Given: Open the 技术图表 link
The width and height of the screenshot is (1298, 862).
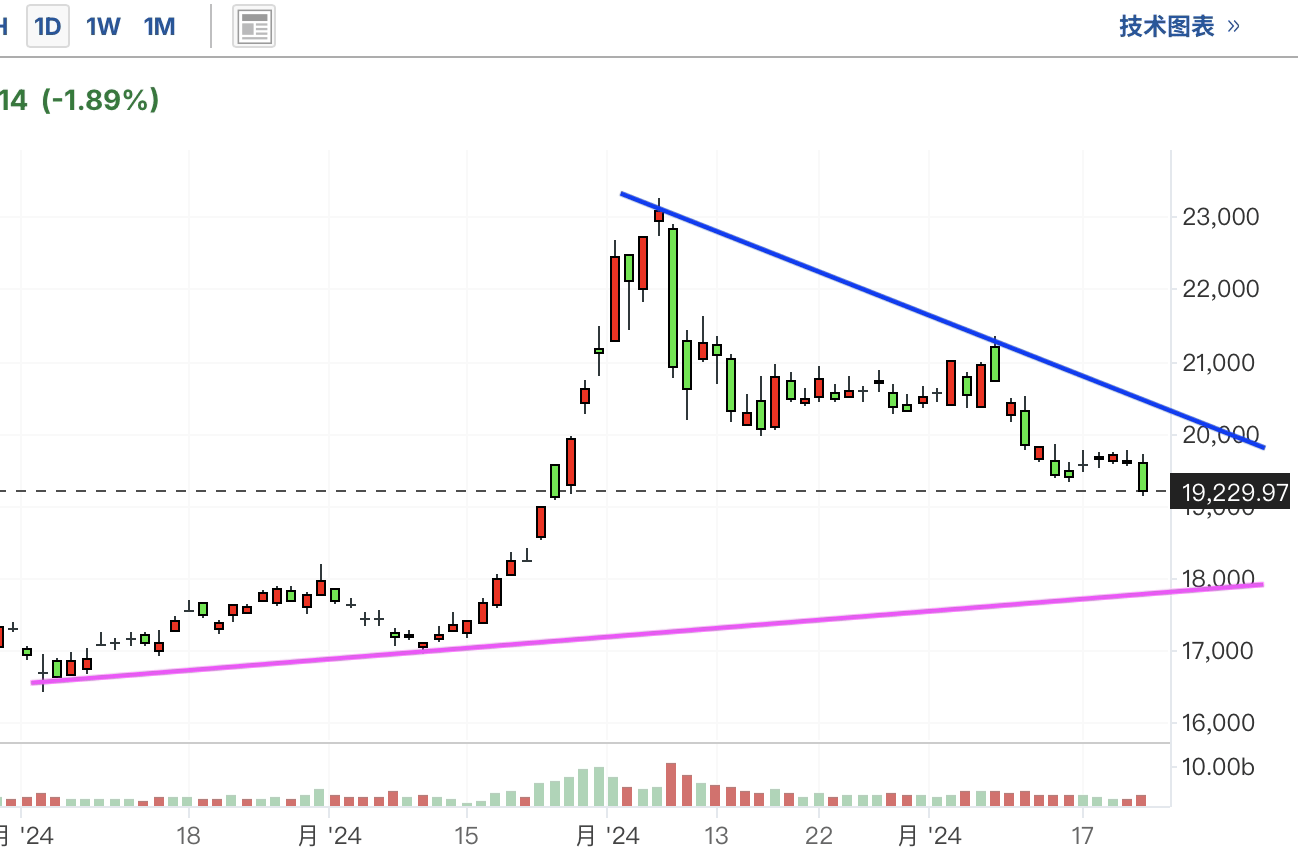Looking at the screenshot, I should 1179,26.
